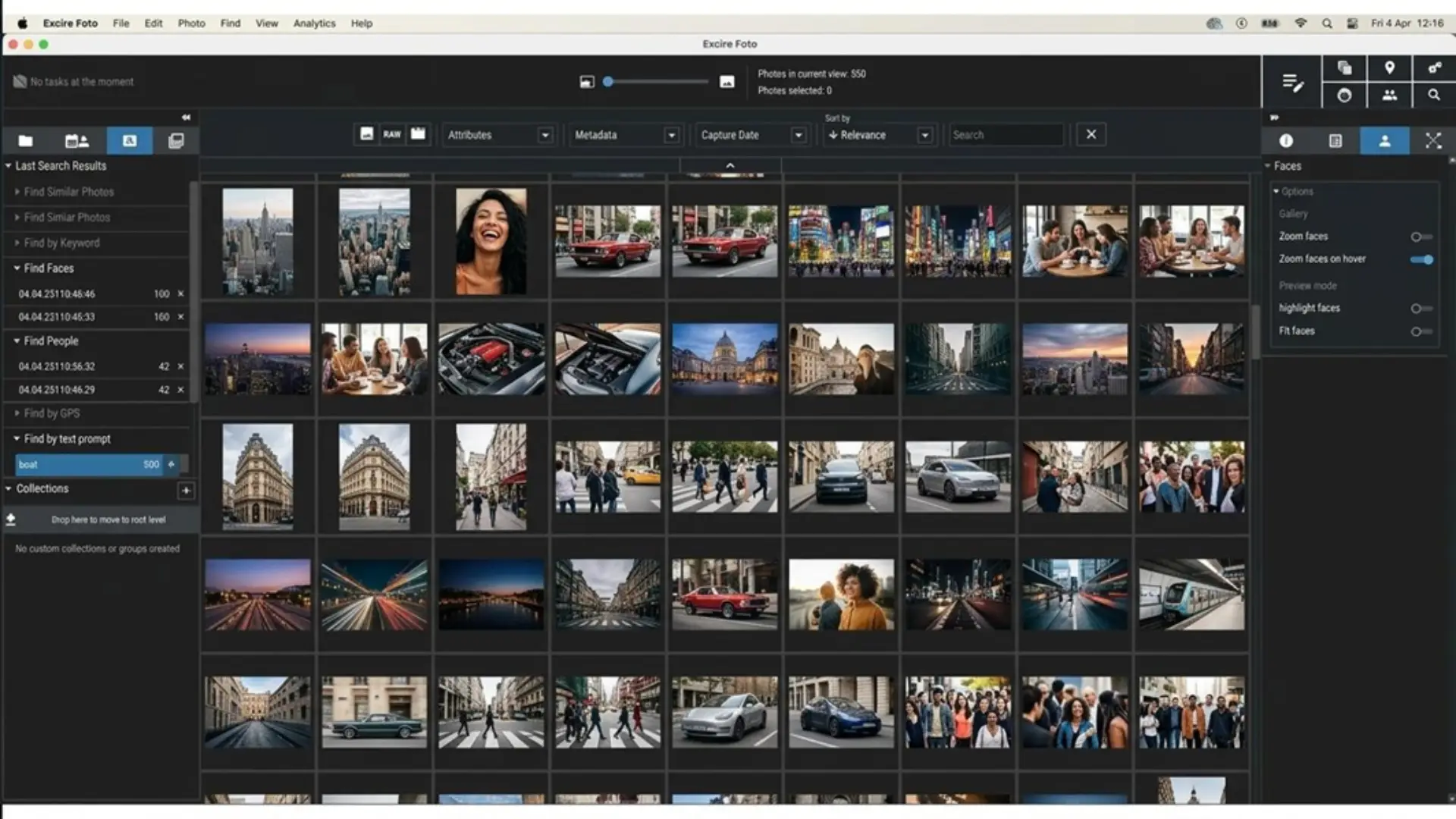Add a new collection with plus icon
Screen dimensions: 1456x819
pyautogui.click(x=186, y=491)
